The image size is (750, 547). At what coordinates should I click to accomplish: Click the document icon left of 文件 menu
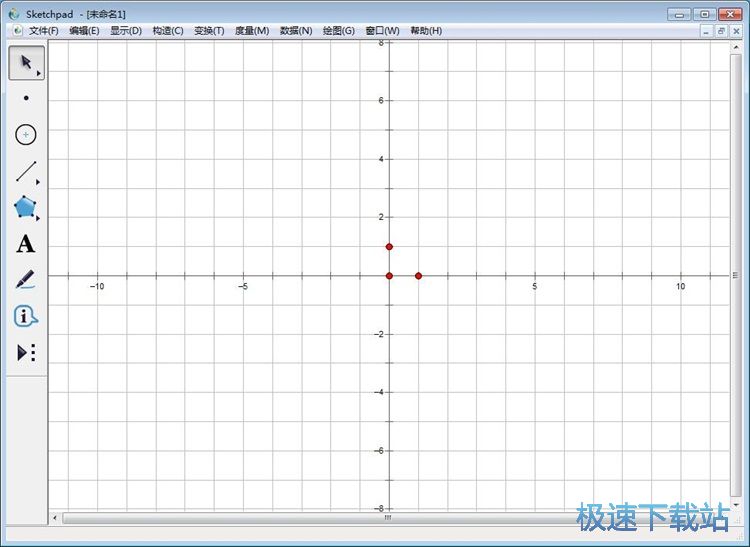[x=18, y=31]
